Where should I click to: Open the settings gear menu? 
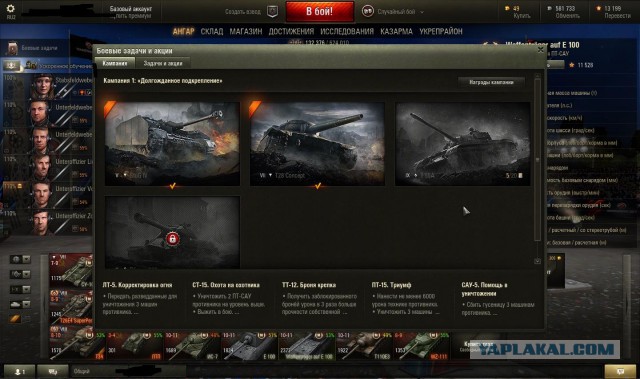point(11,9)
